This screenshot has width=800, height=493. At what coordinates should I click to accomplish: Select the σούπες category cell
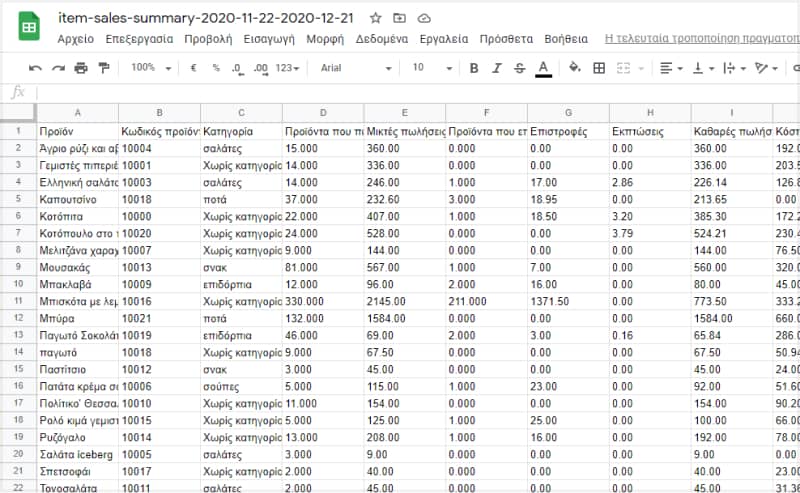241,386
